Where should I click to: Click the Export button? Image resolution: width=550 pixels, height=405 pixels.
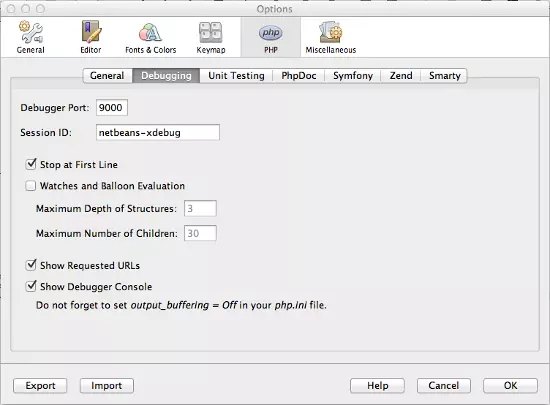point(40,386)
